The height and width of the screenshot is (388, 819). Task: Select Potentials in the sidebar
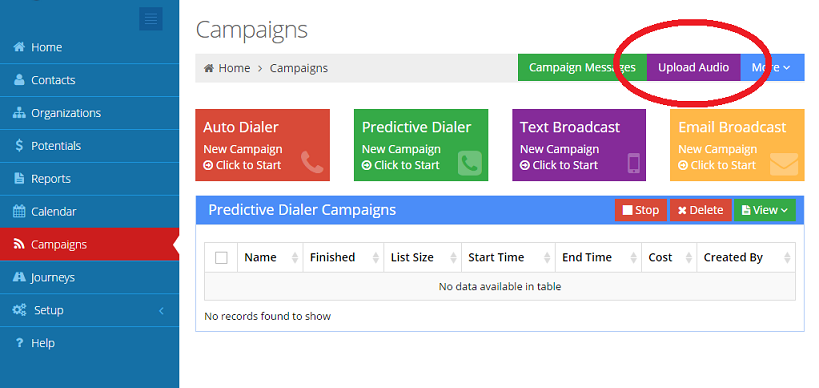tap(89, 146)
